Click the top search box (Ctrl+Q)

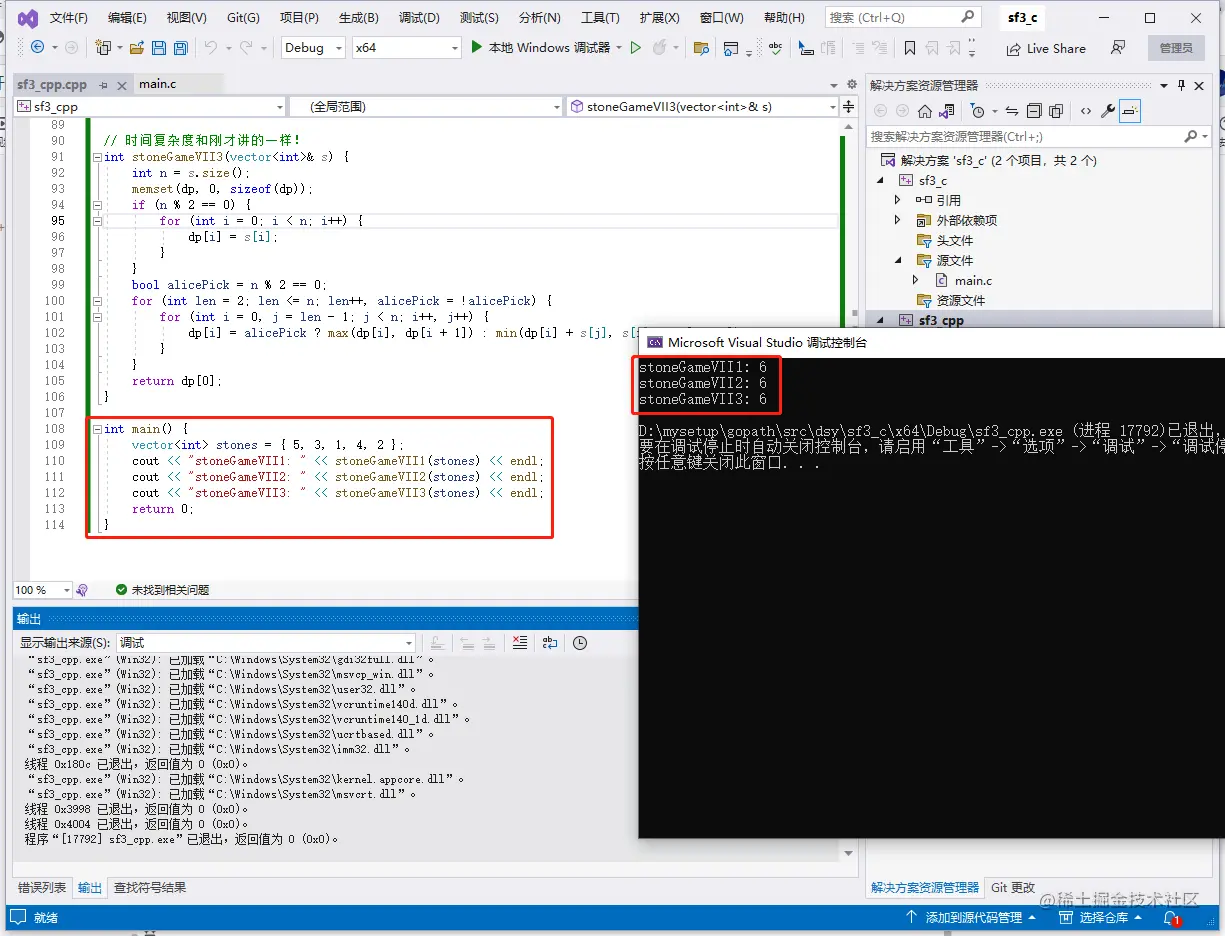902,17
